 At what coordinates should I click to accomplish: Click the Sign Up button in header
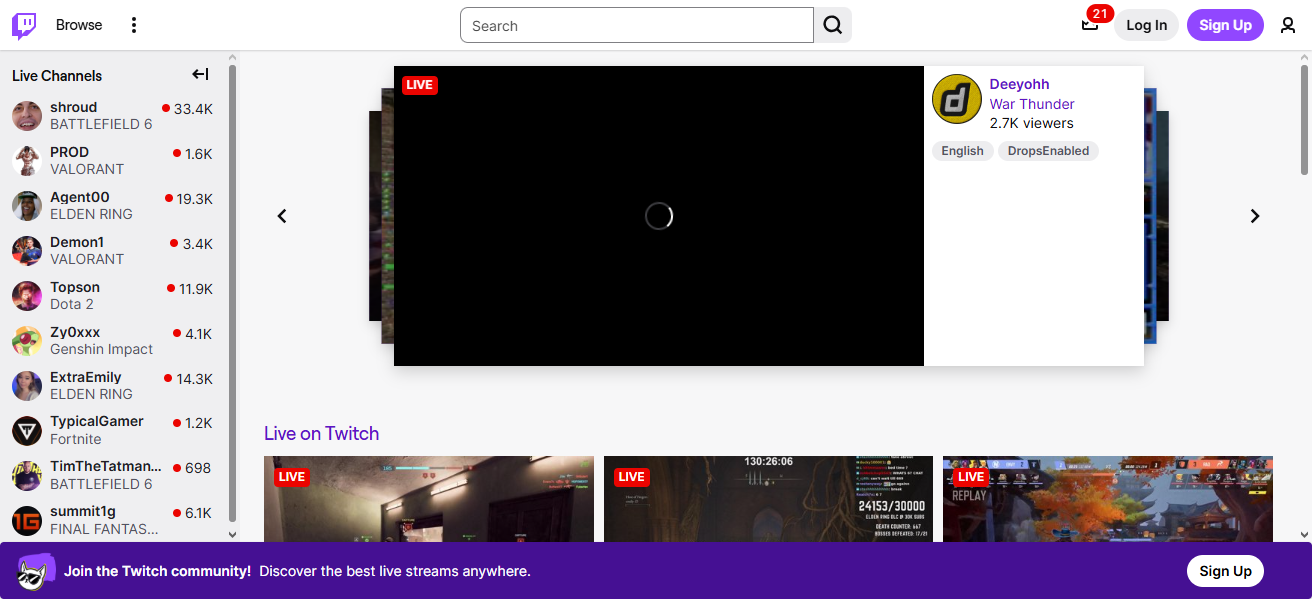click(1225, 25)
